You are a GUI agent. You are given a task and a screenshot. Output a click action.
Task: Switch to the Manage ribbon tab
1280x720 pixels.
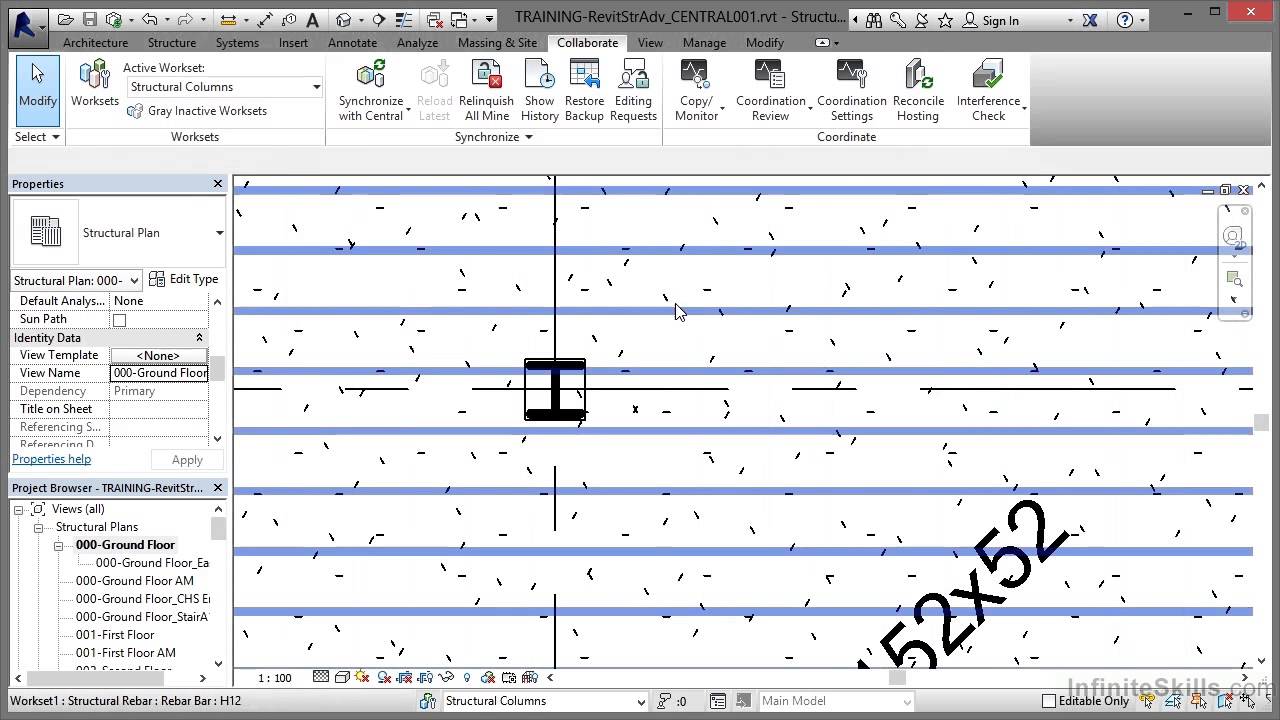coord(704,43)
